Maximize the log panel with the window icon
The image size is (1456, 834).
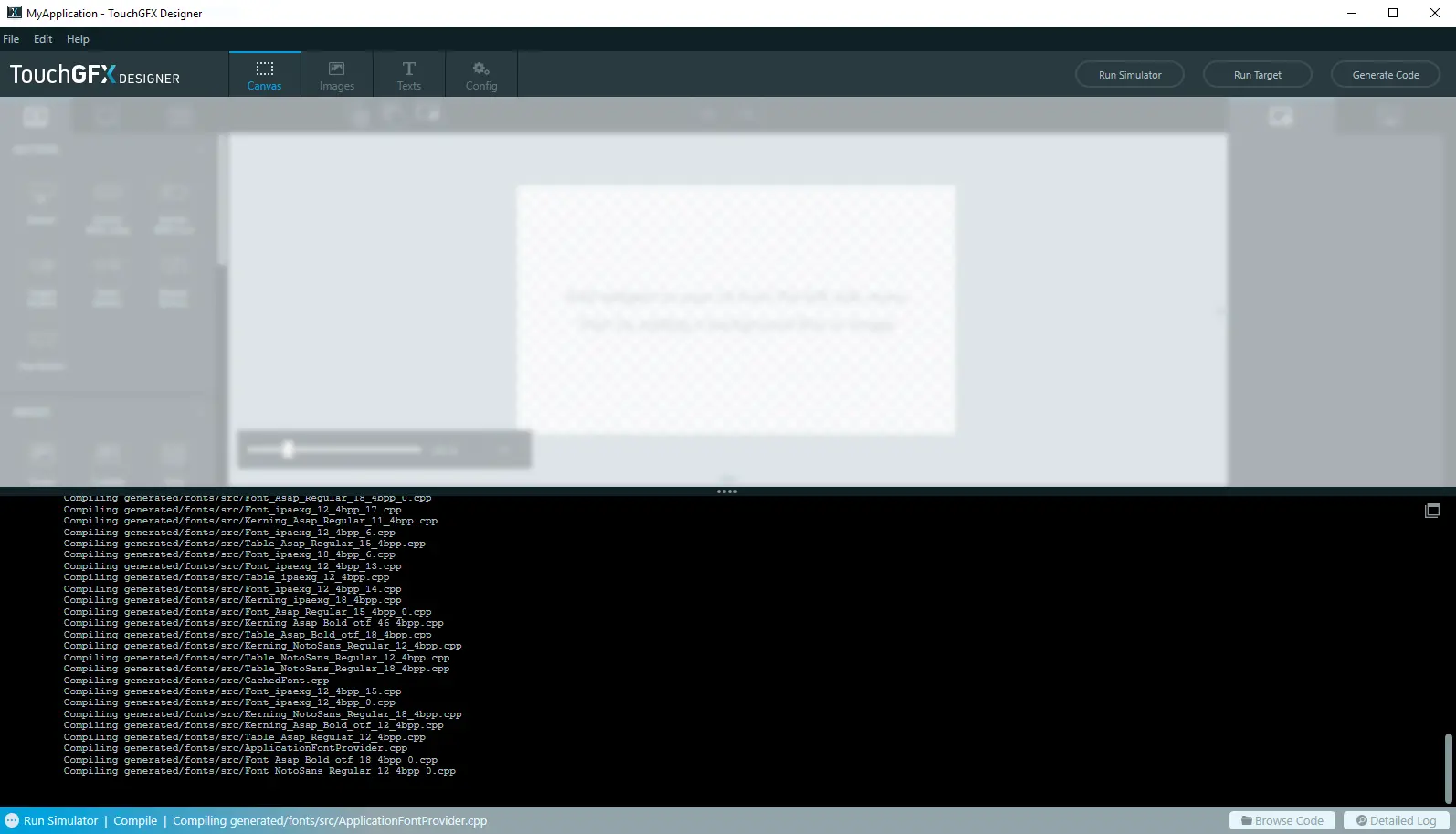[x=1432, y=511]
